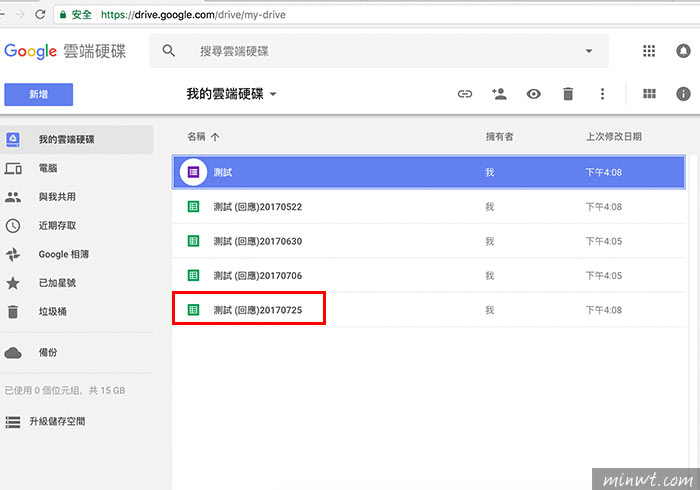700x490 pixels.
Task: Open More actions three-dot menu
Action: click(x=602, y=94)
